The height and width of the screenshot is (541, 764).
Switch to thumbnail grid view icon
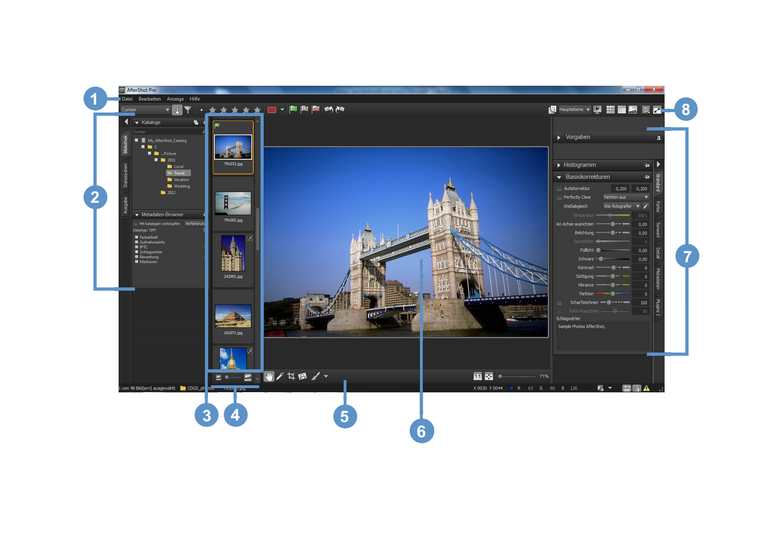pyautogui.click(x=610, y=109)
